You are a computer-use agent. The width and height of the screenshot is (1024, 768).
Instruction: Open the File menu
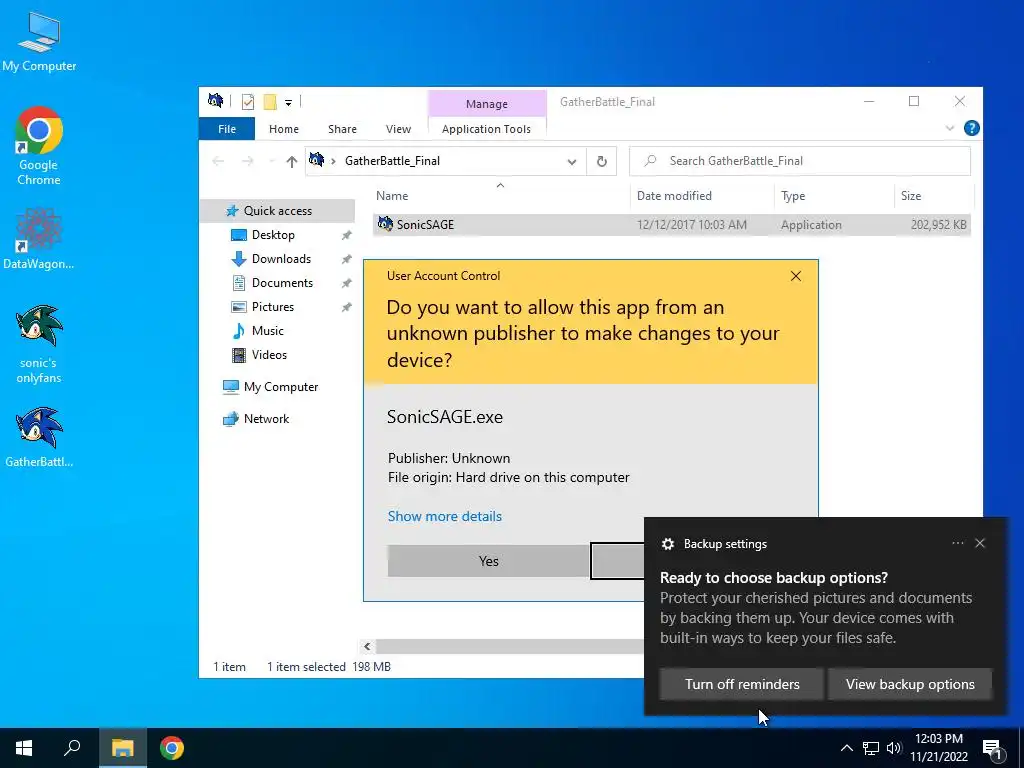tap(227, 129)
